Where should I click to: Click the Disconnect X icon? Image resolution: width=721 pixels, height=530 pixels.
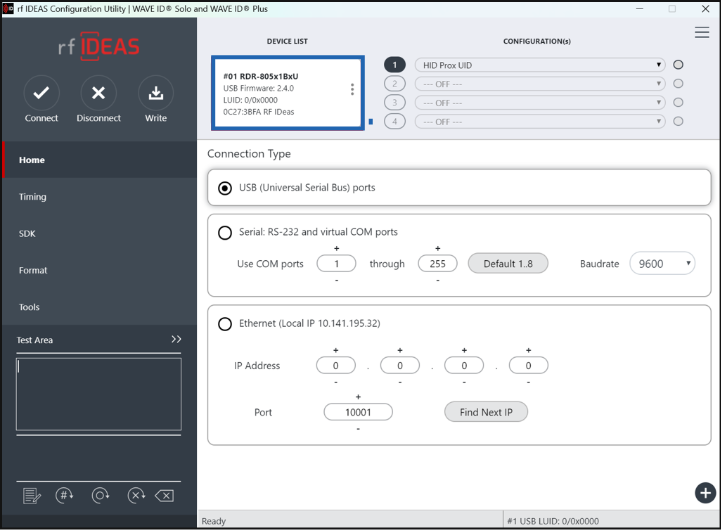(x=98, y=93)
